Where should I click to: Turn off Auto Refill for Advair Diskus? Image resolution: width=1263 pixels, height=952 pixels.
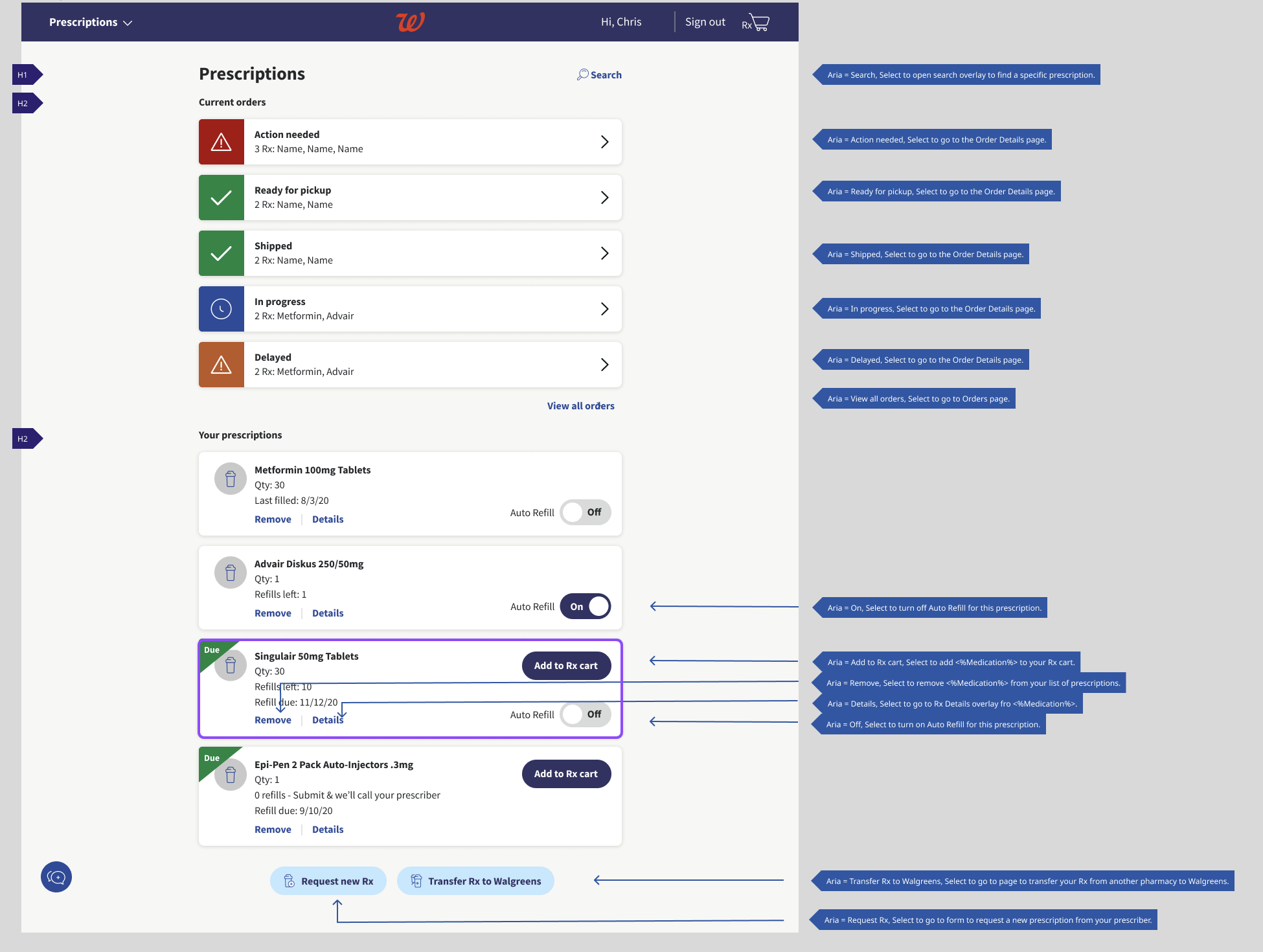585,606
